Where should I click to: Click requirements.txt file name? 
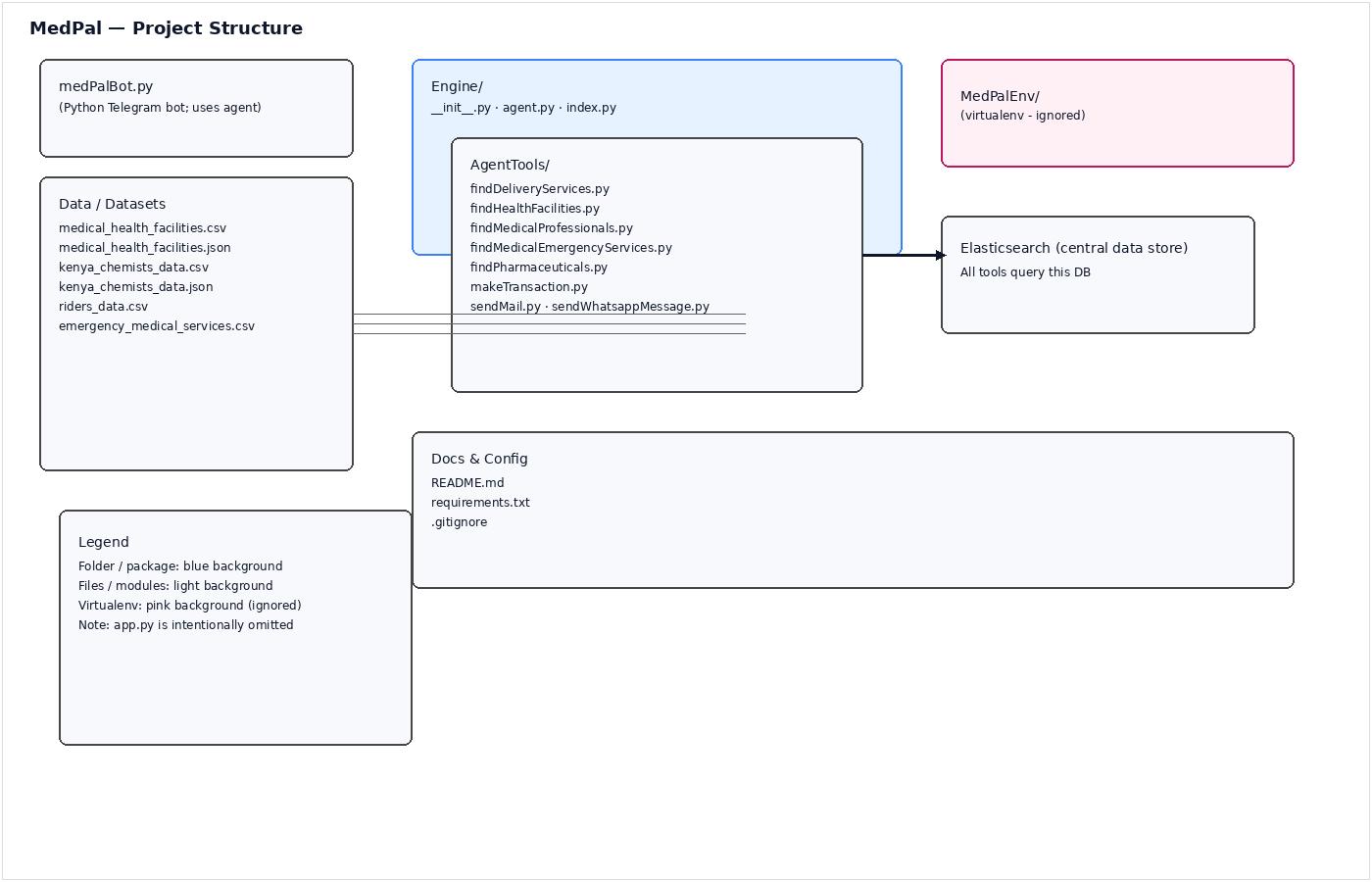[480, 503]
